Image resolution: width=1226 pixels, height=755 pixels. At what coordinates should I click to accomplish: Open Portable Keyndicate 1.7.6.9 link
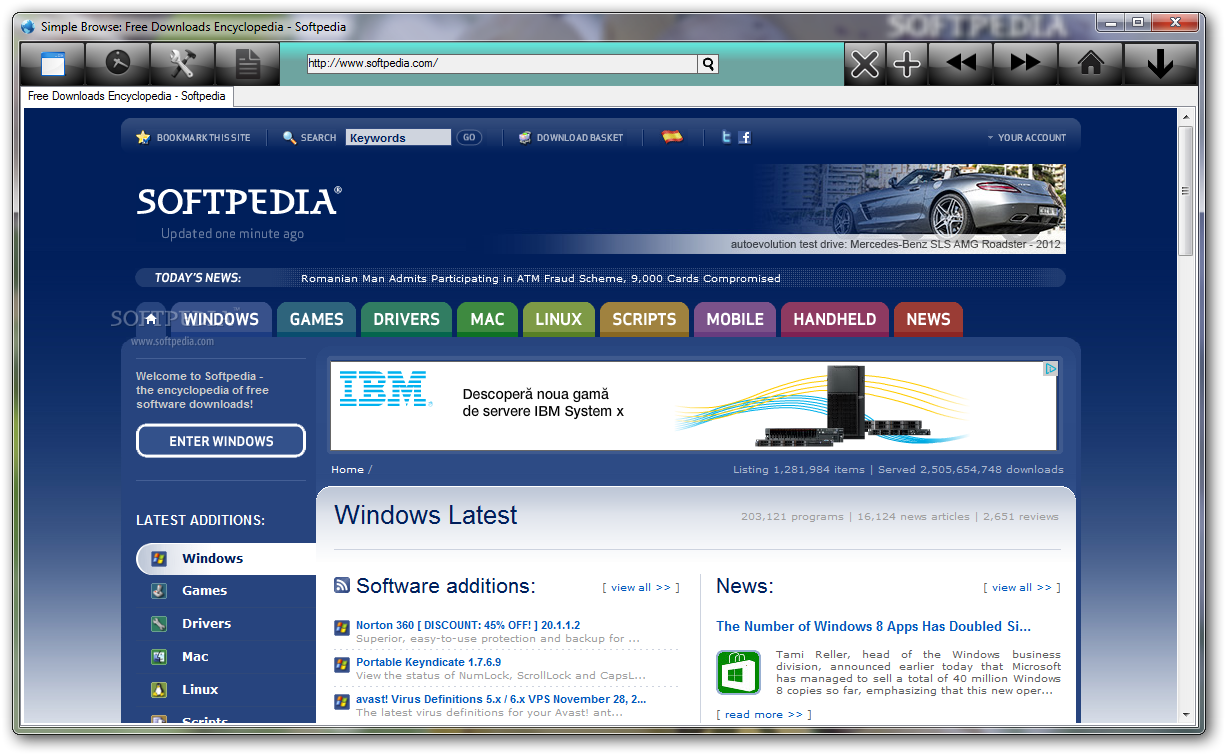coord(428,662)
